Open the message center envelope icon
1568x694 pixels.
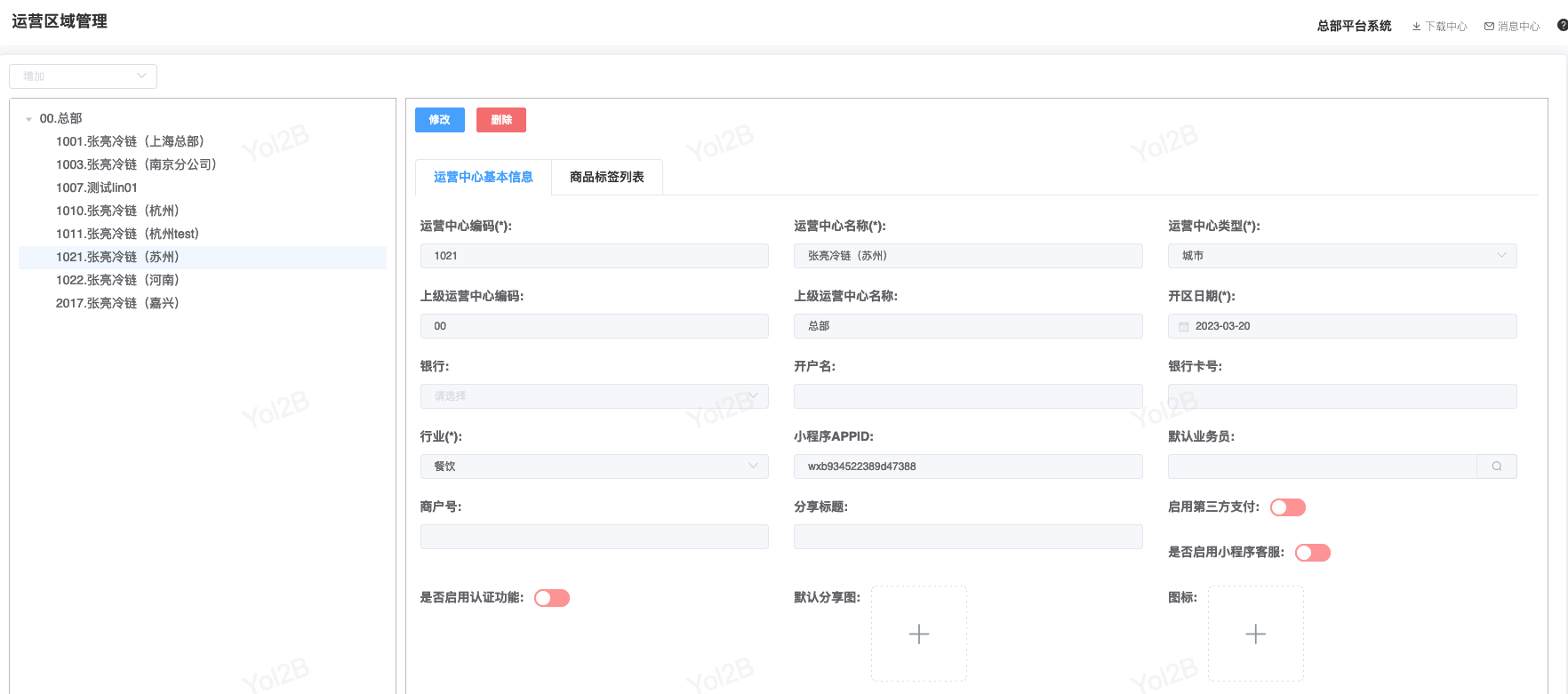click(1489, 27)
